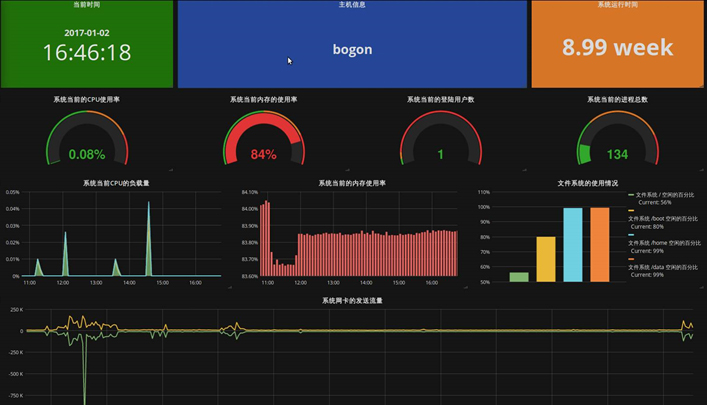Image resolution: width=707 pixels, height=405 pixels.
Task: Click Current: 80% legend value
Action: (x=647, y=226)
